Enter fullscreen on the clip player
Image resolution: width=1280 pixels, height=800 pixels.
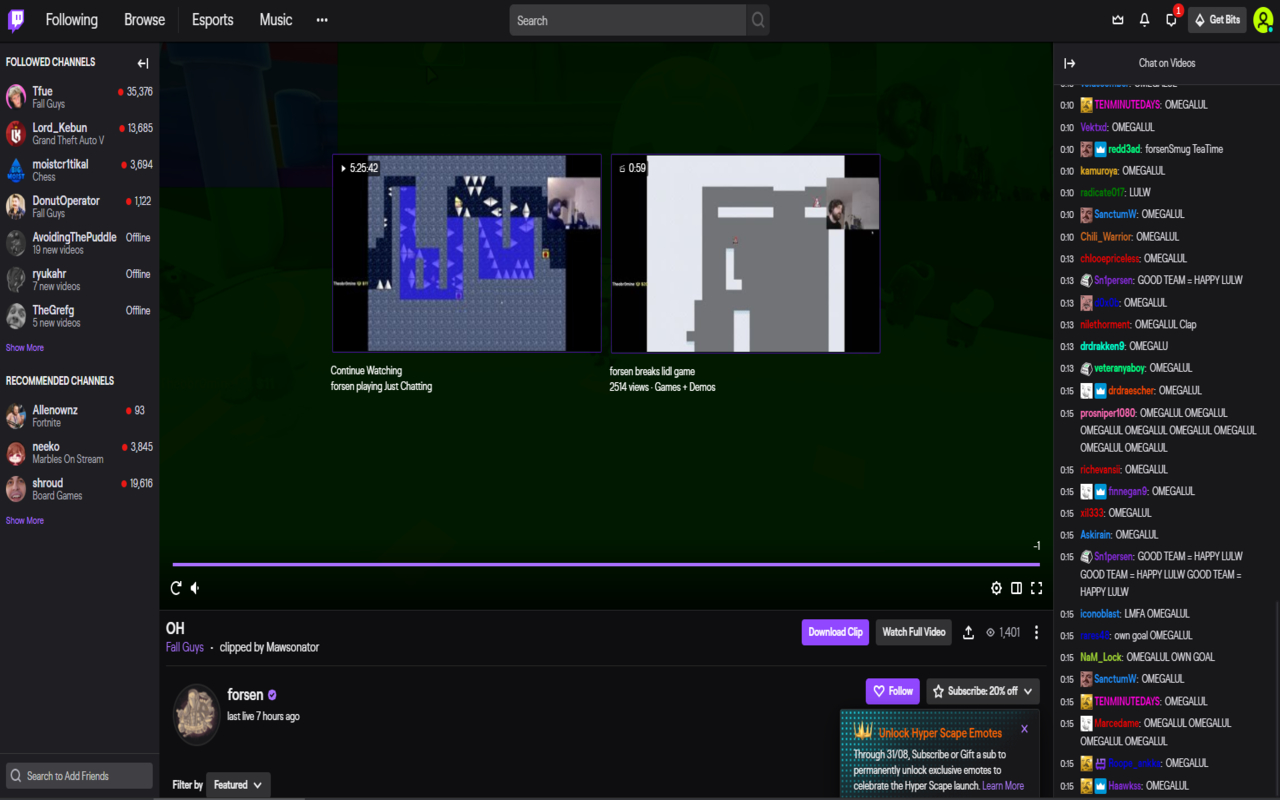pyautogui.click(x=1037, y=588)
